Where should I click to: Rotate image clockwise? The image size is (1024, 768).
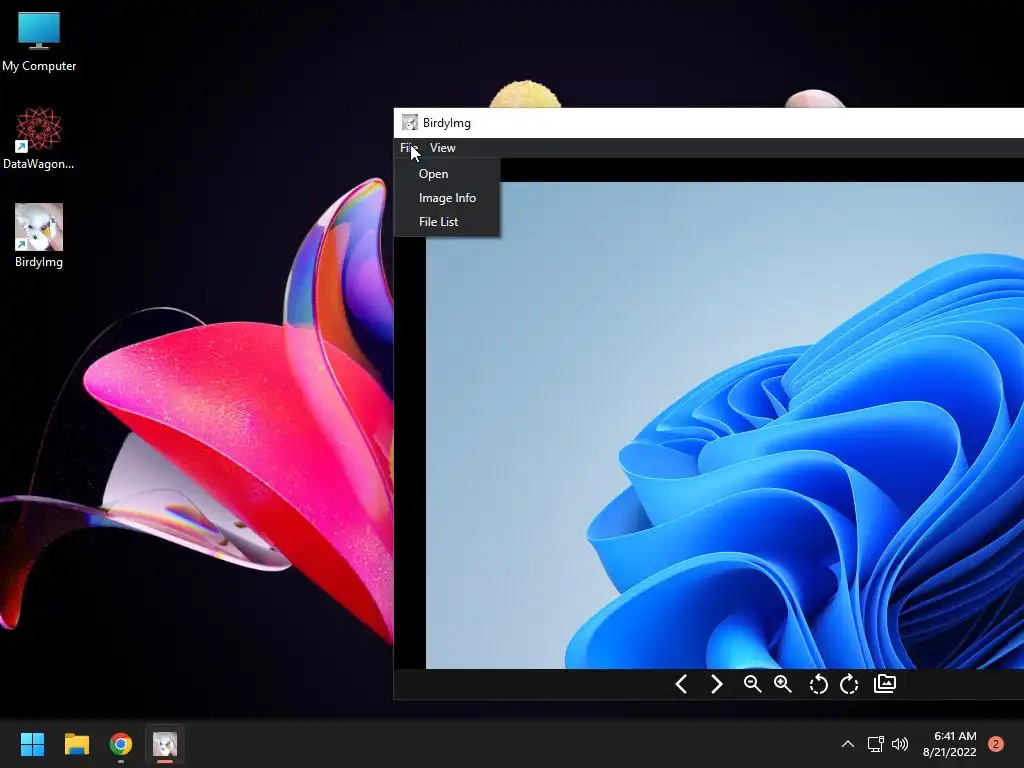click(849, 684)
